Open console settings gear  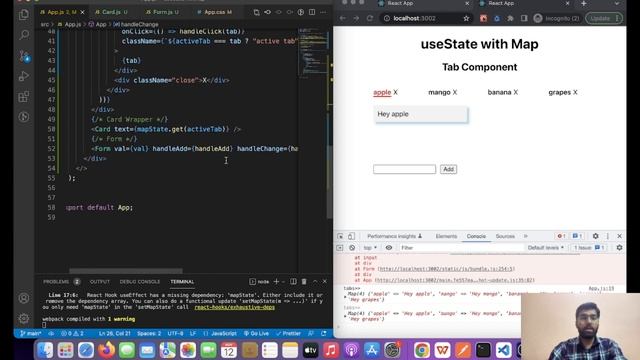point(619,248)
